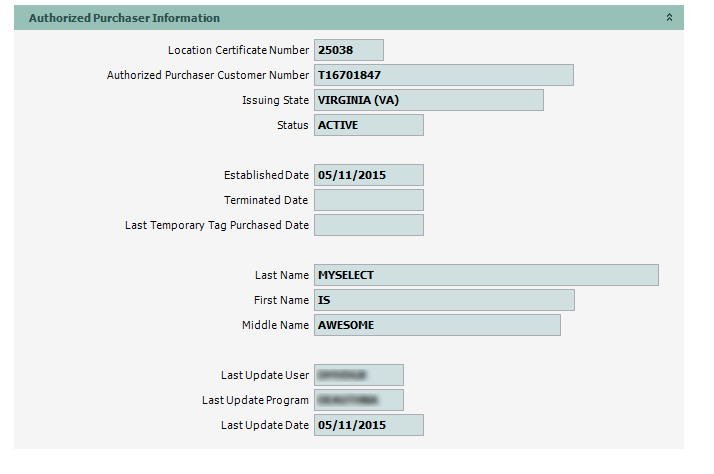The image size is (714, 474).
Task: Select the Authorized Purchaser Customer Number field
Action: (443, 75)
